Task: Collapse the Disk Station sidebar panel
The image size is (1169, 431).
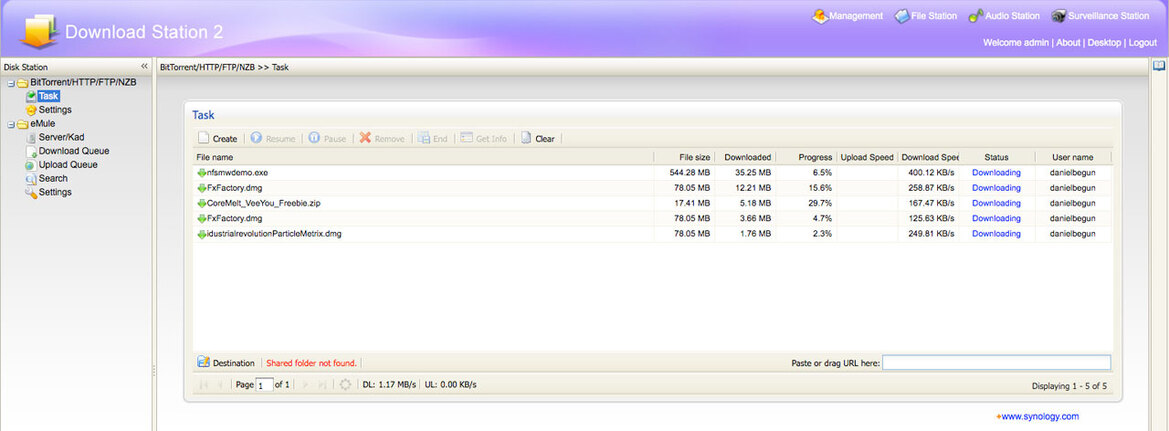Action: pyautogui.click(x=145, y=66)
